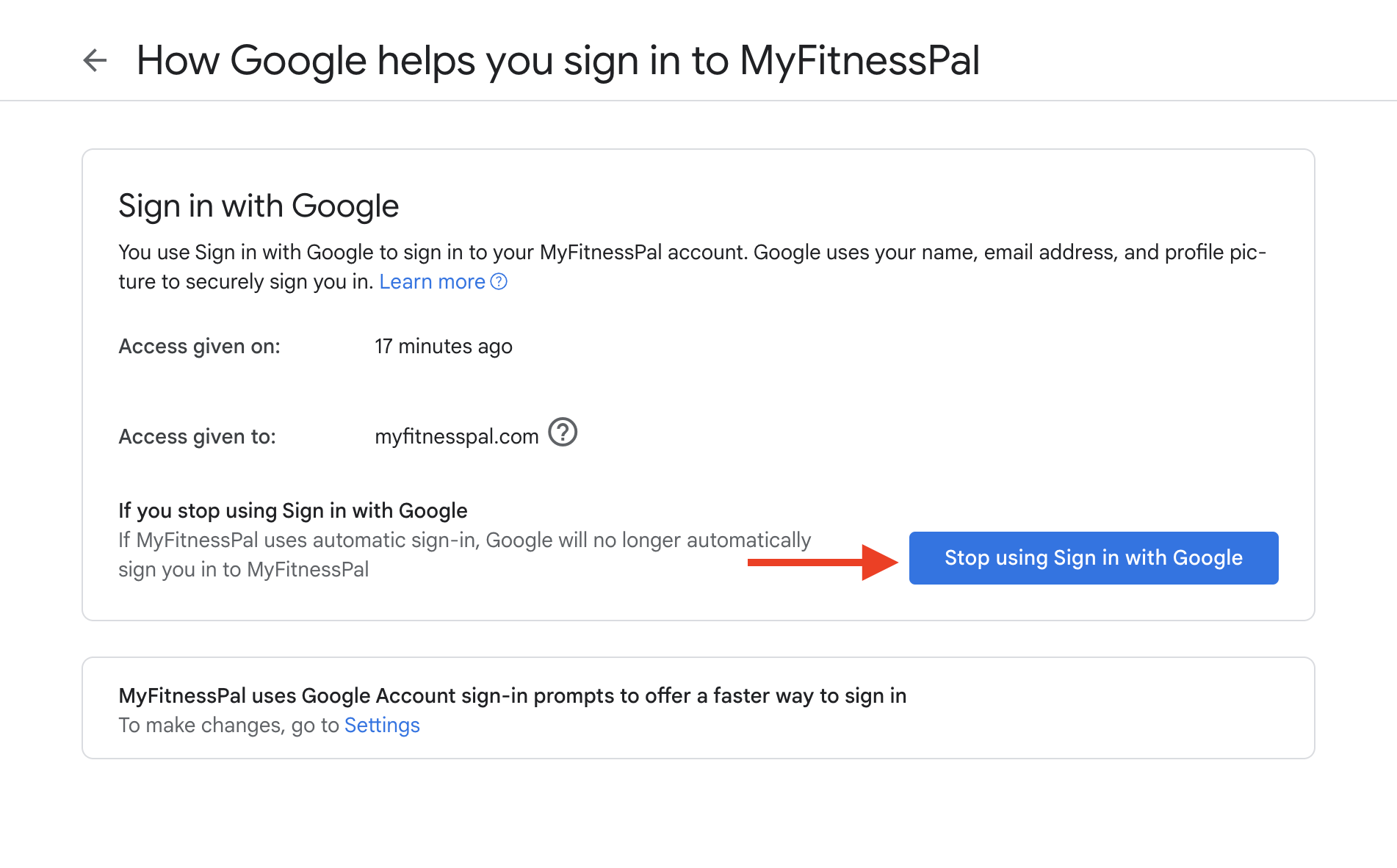Click the Access given on label
Image resolution: width=1397 pixels, height=868 pixels.
[x=200, y=347]
